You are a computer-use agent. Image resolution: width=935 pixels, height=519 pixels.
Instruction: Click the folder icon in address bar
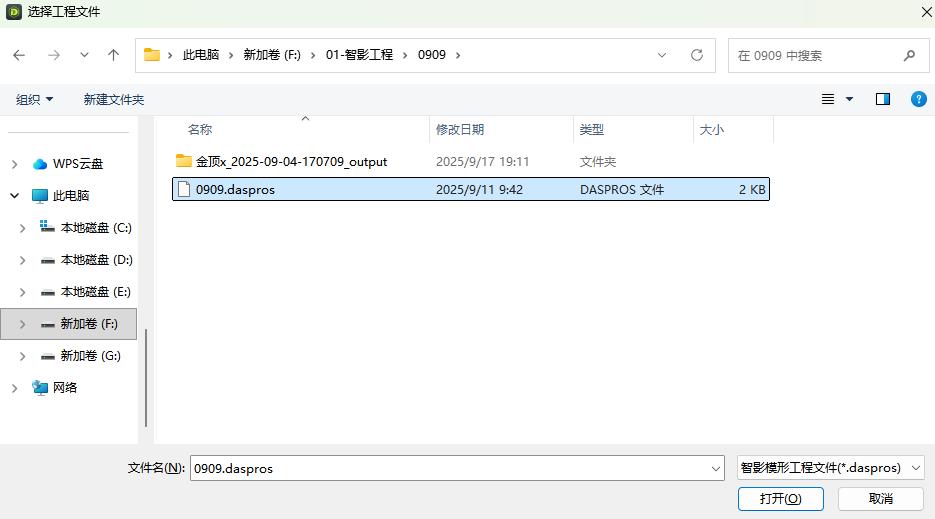(152, 55)
